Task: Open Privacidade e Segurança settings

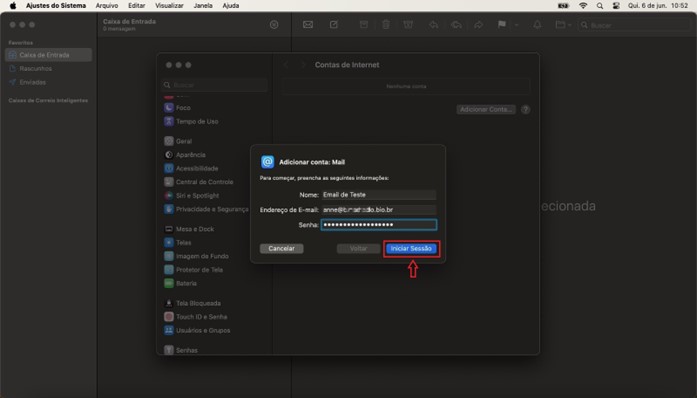Action: pos(207,209)
